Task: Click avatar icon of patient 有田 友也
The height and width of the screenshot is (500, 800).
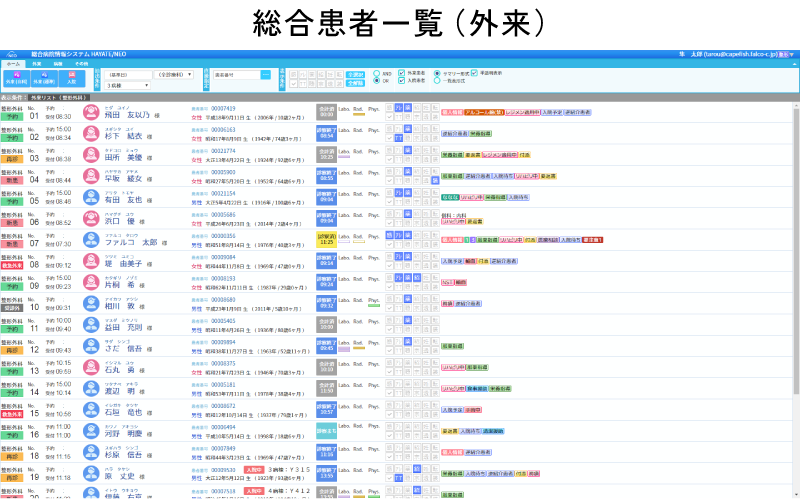Action: point(91,197)
